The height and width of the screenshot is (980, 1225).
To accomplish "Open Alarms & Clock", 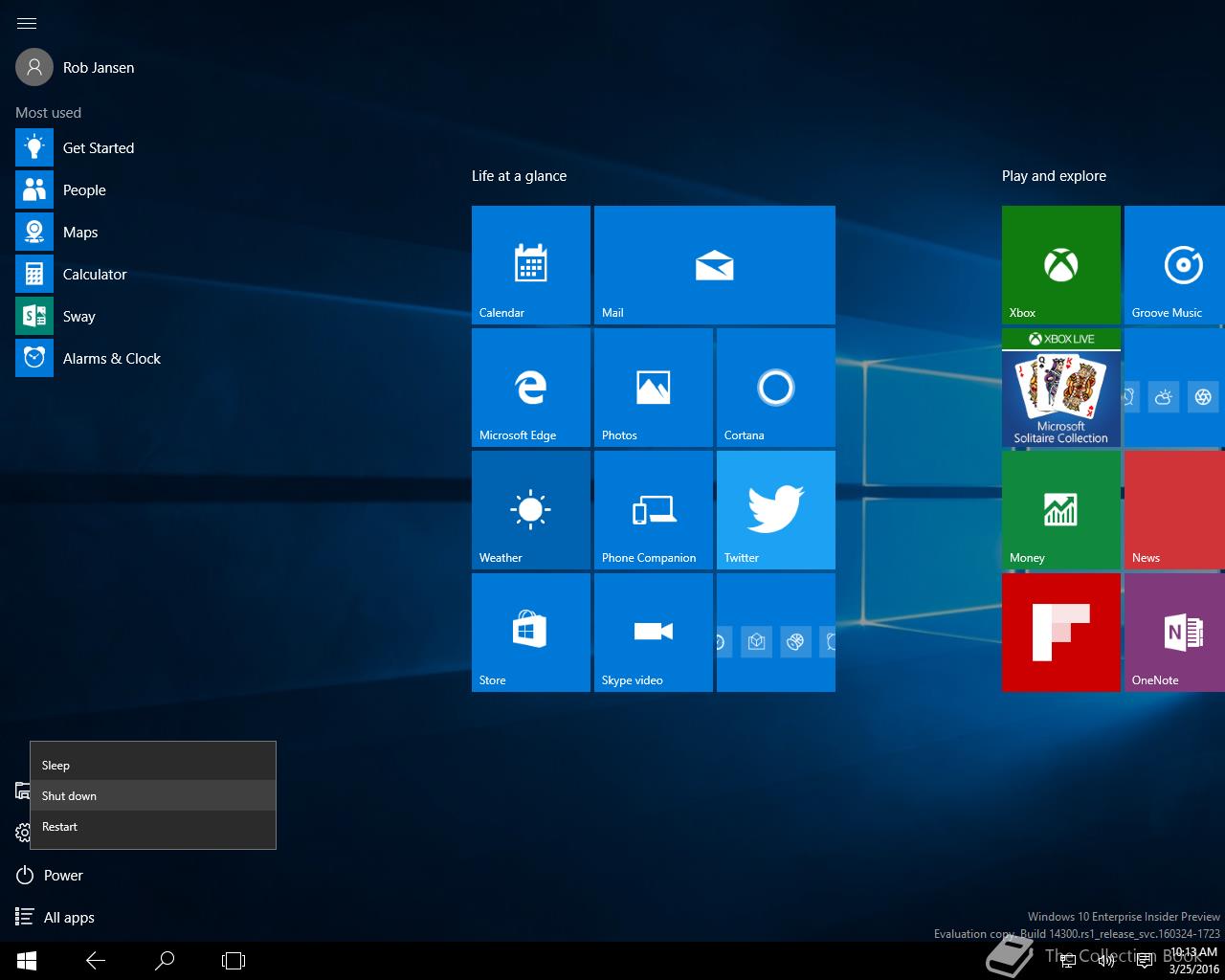I will [89, 358].
